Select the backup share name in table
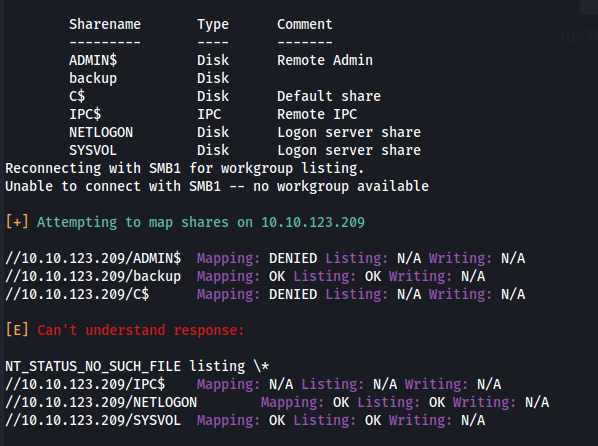Viewport: 598px width, 446px height. point(93,79)
